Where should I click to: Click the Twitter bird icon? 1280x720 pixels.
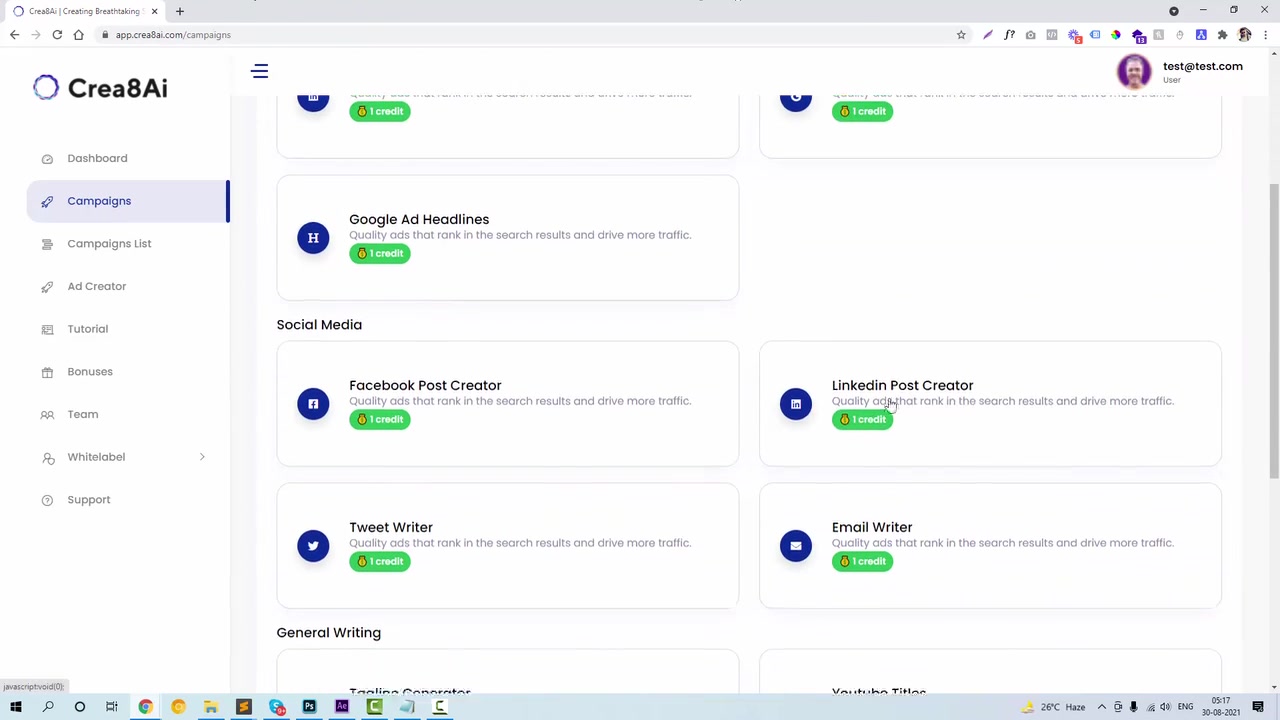coord(313,546)
